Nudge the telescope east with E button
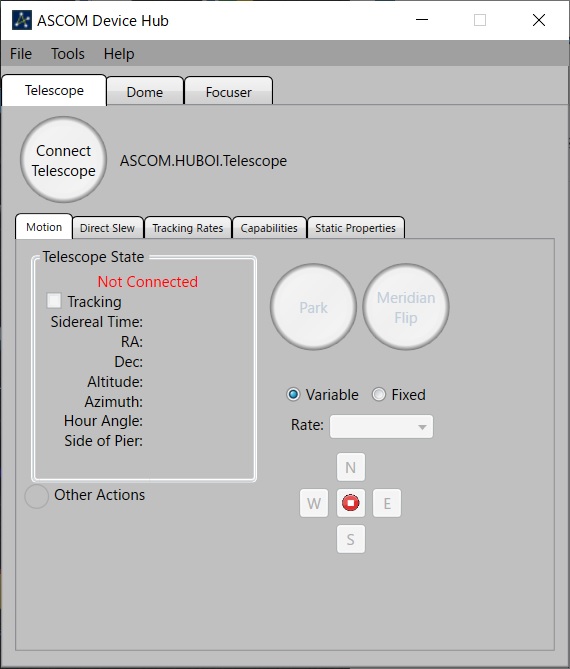Screen dimensions: 570x669 [387, 503]
